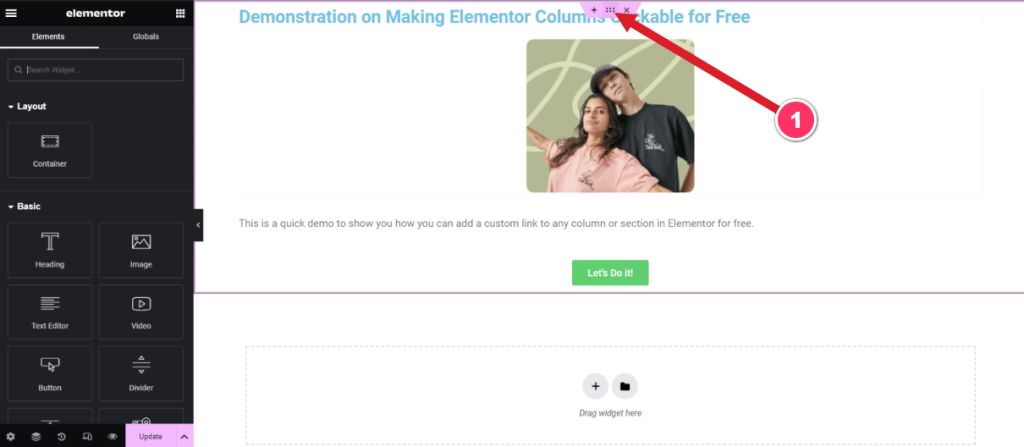The image size is (1024, 447).
Task: Select the Heading widget
Action: (50, 250)
